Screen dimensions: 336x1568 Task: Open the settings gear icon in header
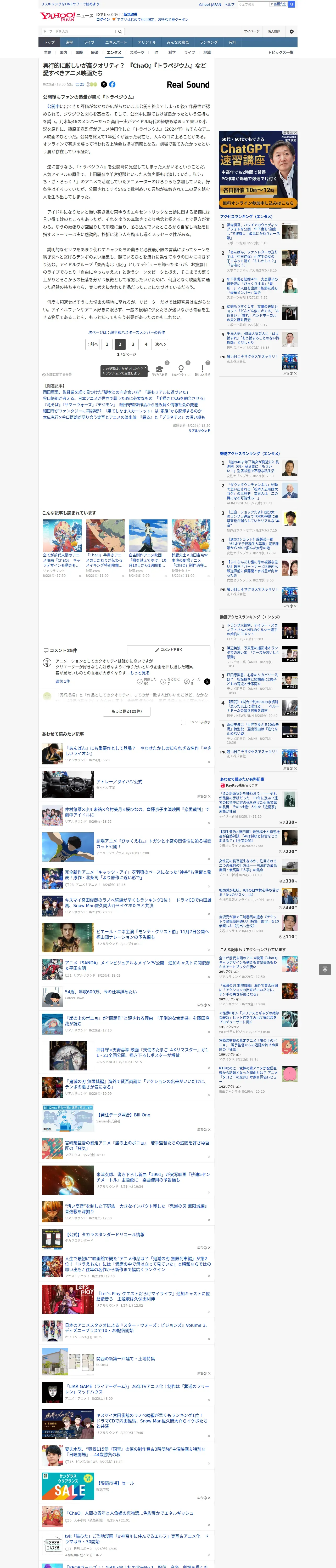(292, 31)
